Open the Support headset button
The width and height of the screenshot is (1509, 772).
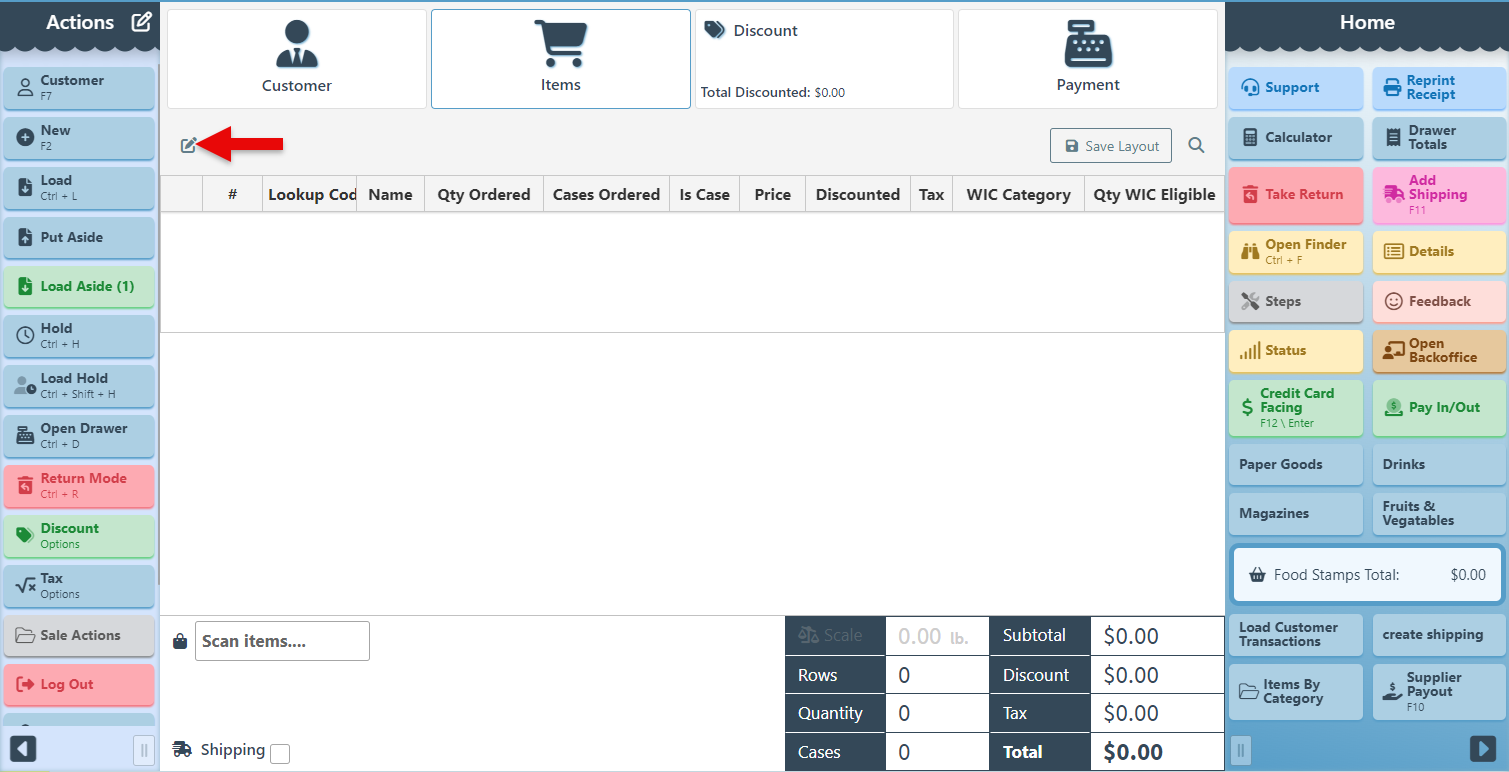coord(1295,88)
